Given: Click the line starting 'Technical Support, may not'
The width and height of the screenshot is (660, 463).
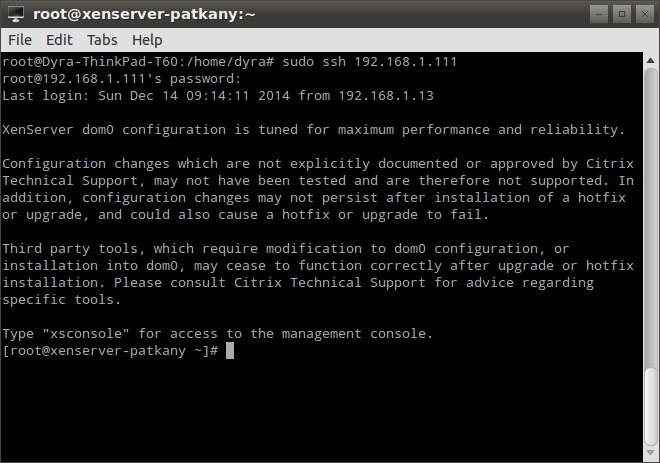Looking at the screenshot, I should click(318, 181).
